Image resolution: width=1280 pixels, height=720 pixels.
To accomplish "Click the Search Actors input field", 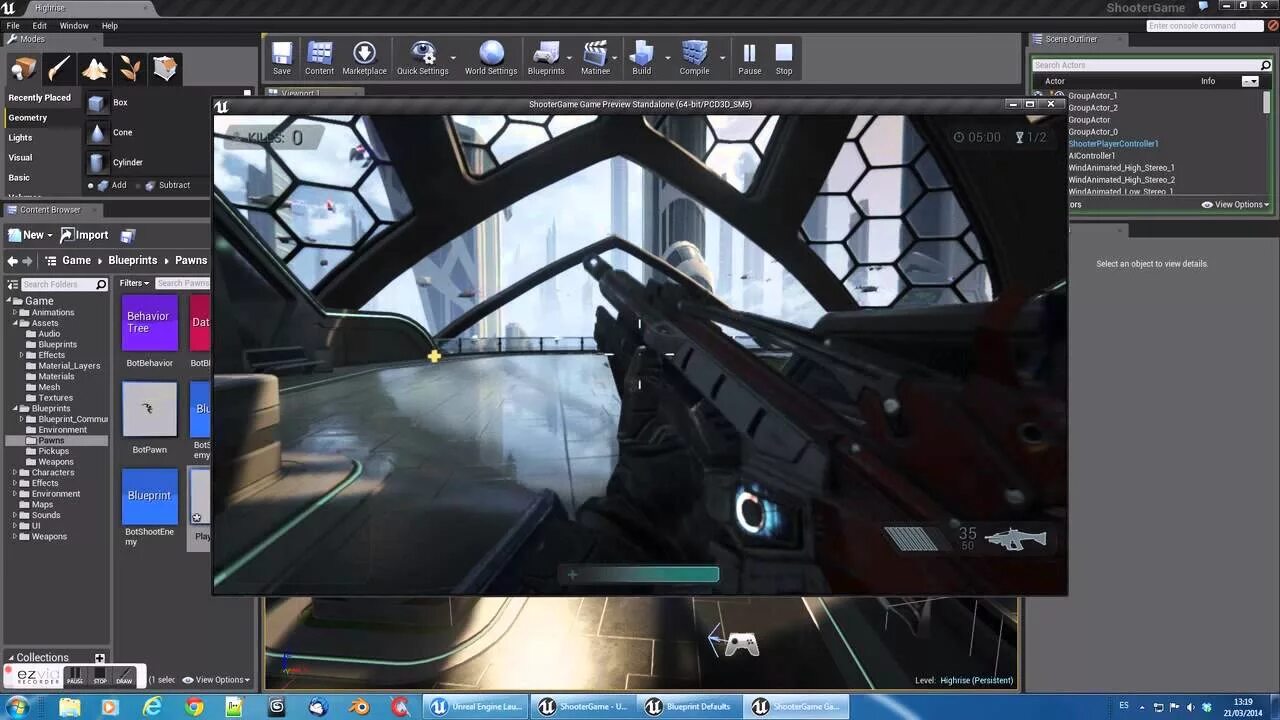I will [1145, 65].
